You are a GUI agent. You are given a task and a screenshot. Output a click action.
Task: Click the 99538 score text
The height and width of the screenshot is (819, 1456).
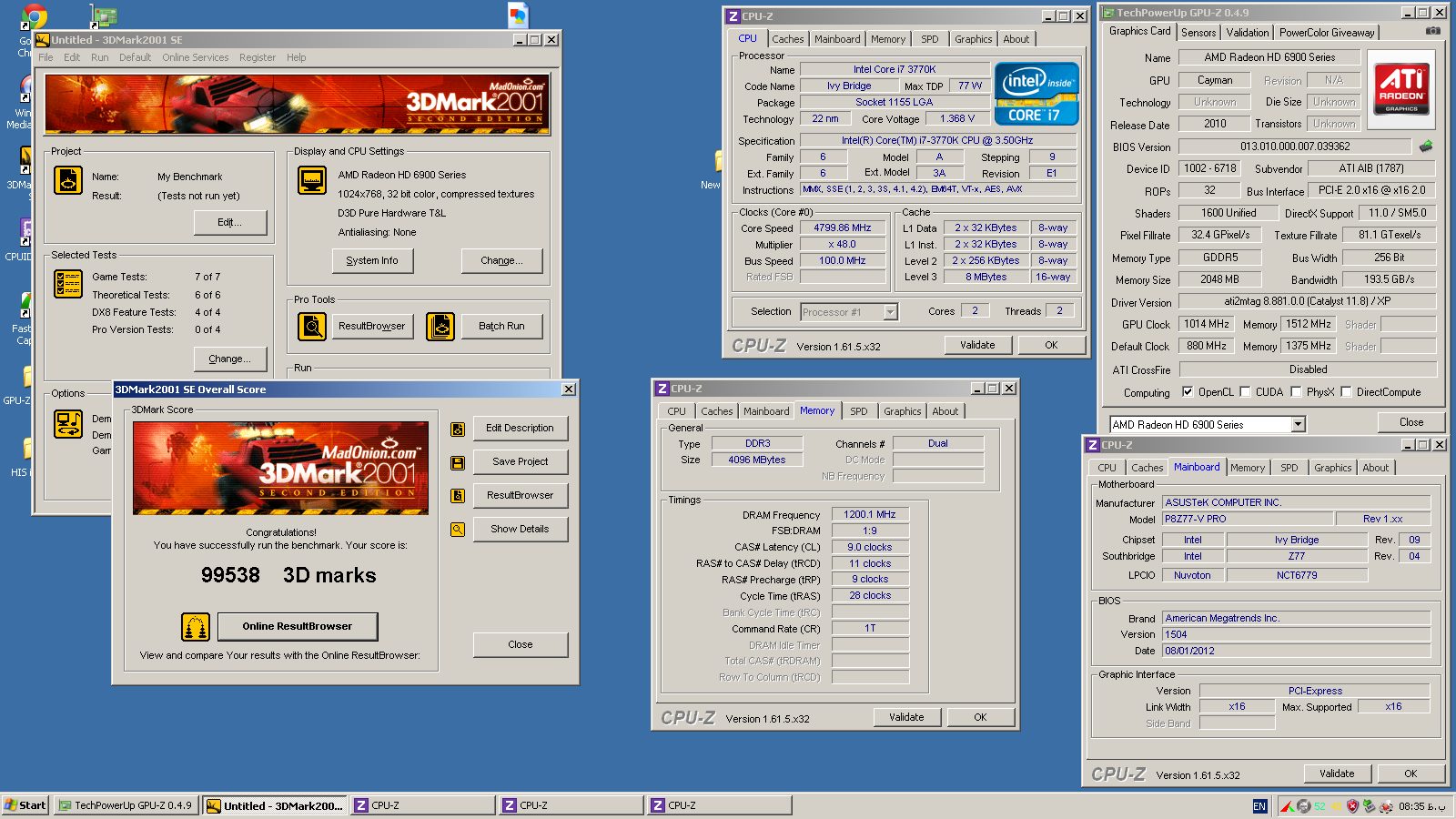coord(230,575)
